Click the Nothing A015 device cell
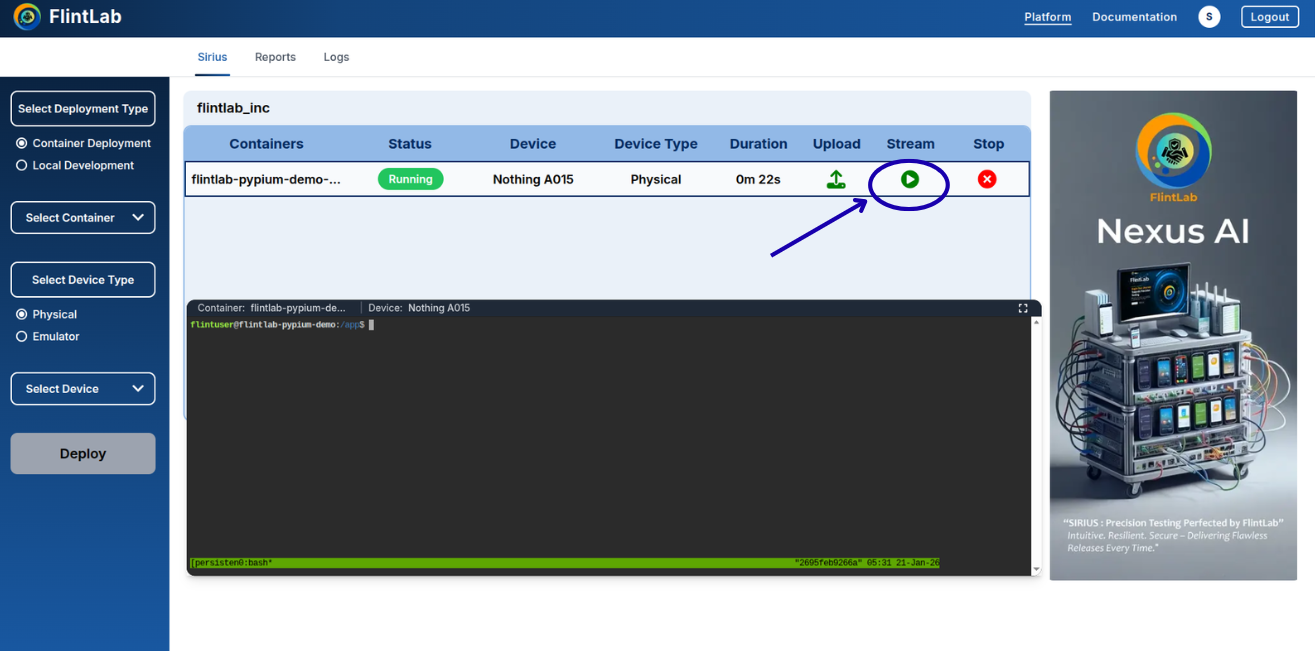1315x651 pixels. pyautogui.click(x=533, y=180)
